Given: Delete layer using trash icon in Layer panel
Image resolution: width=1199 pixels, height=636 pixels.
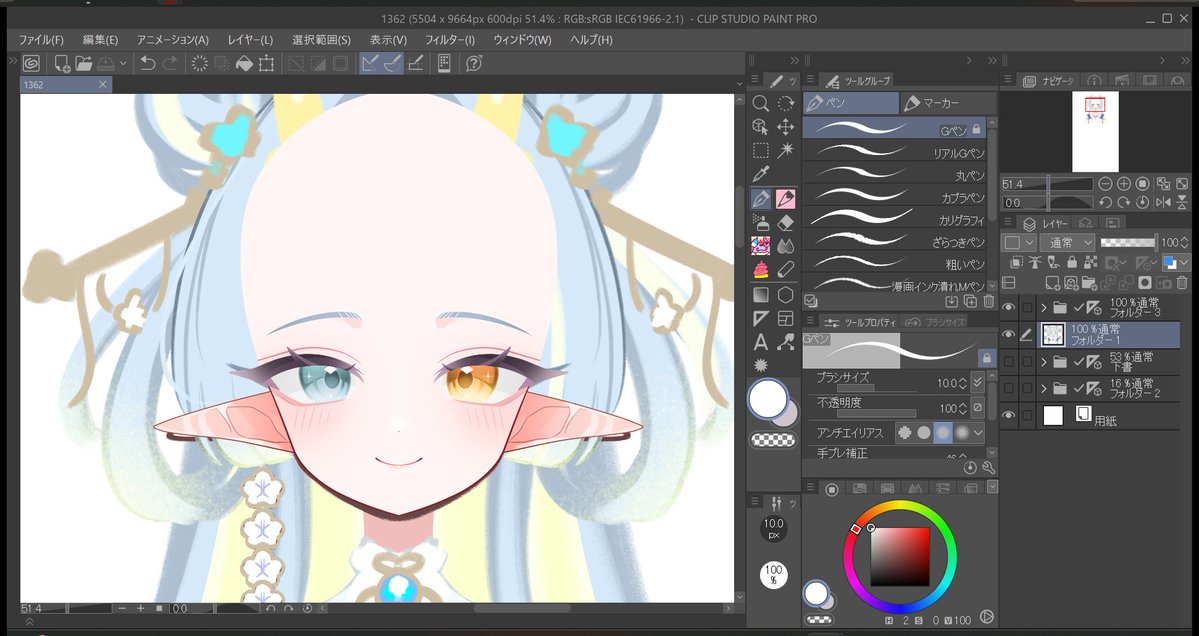Looking at the screenshot, I should click(x=1182, y=283).
